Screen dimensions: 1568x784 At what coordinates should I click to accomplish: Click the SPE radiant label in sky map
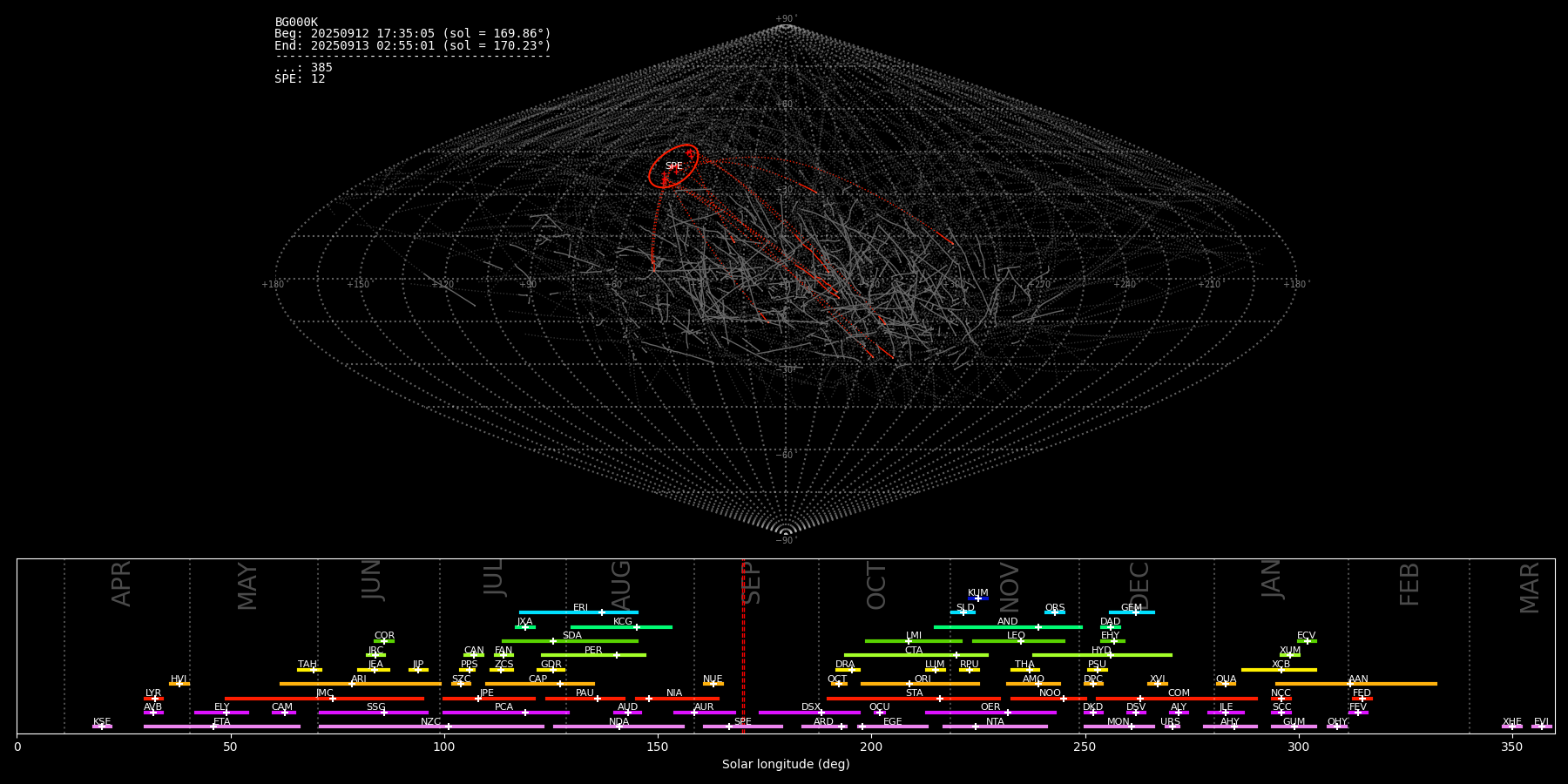[x=674, y=166]
